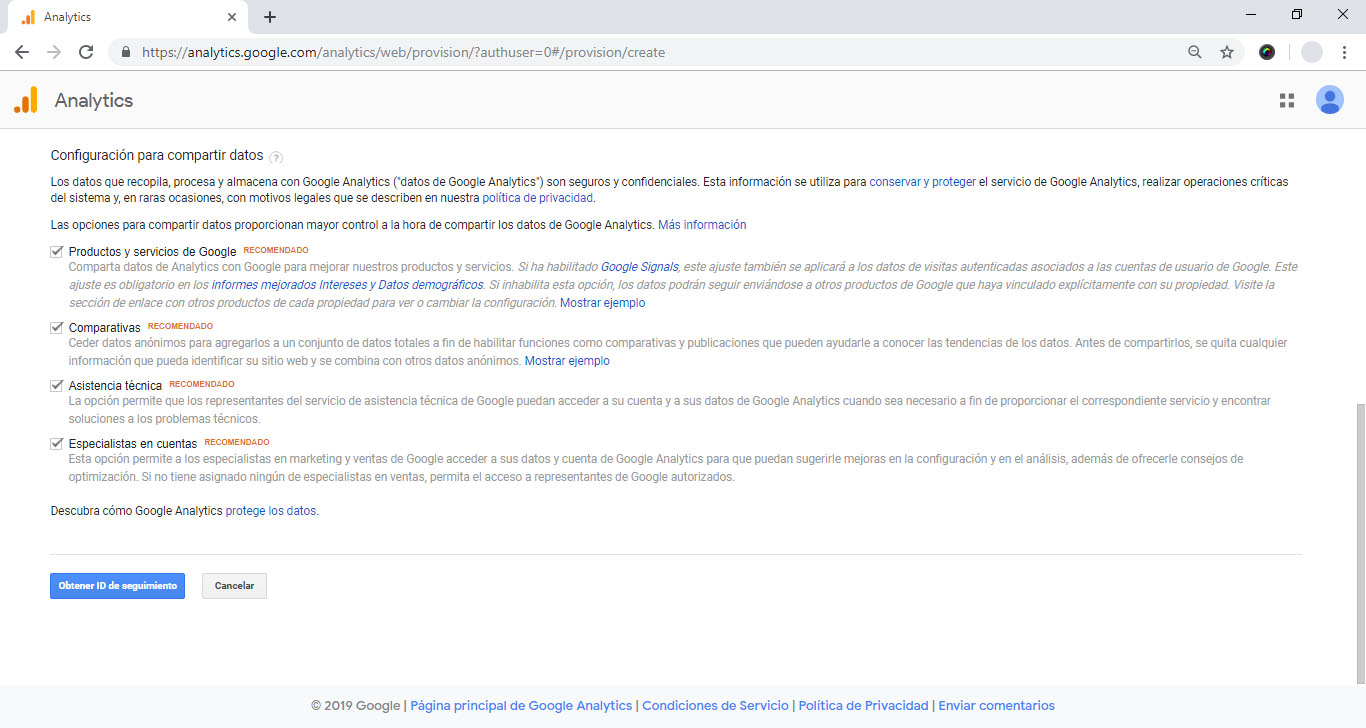Click the help icon beside Configuración para compartir datos
The width and height of the screenshot is (1366, 728).
276,157
